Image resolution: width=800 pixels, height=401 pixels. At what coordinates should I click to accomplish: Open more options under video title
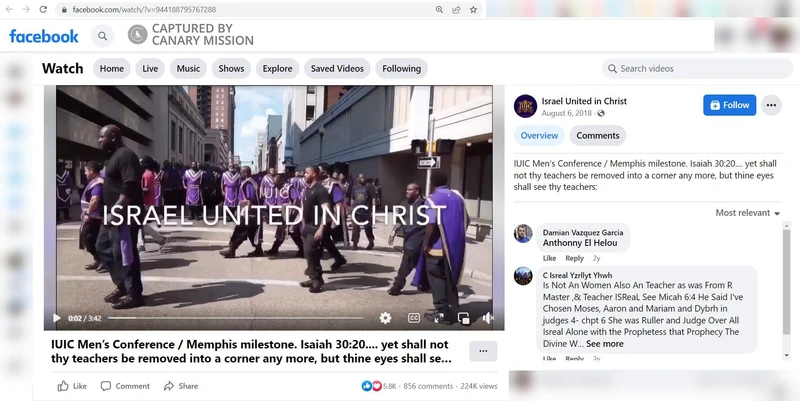coord(483,351)
